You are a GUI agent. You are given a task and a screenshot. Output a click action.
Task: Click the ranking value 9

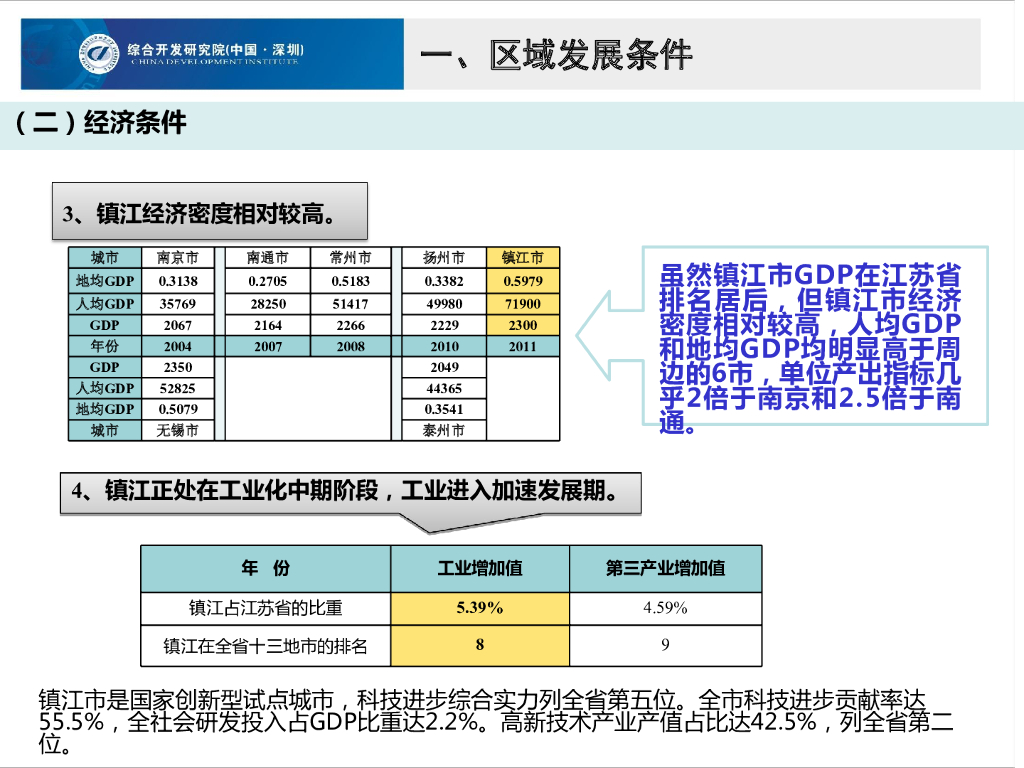[665, 646]
